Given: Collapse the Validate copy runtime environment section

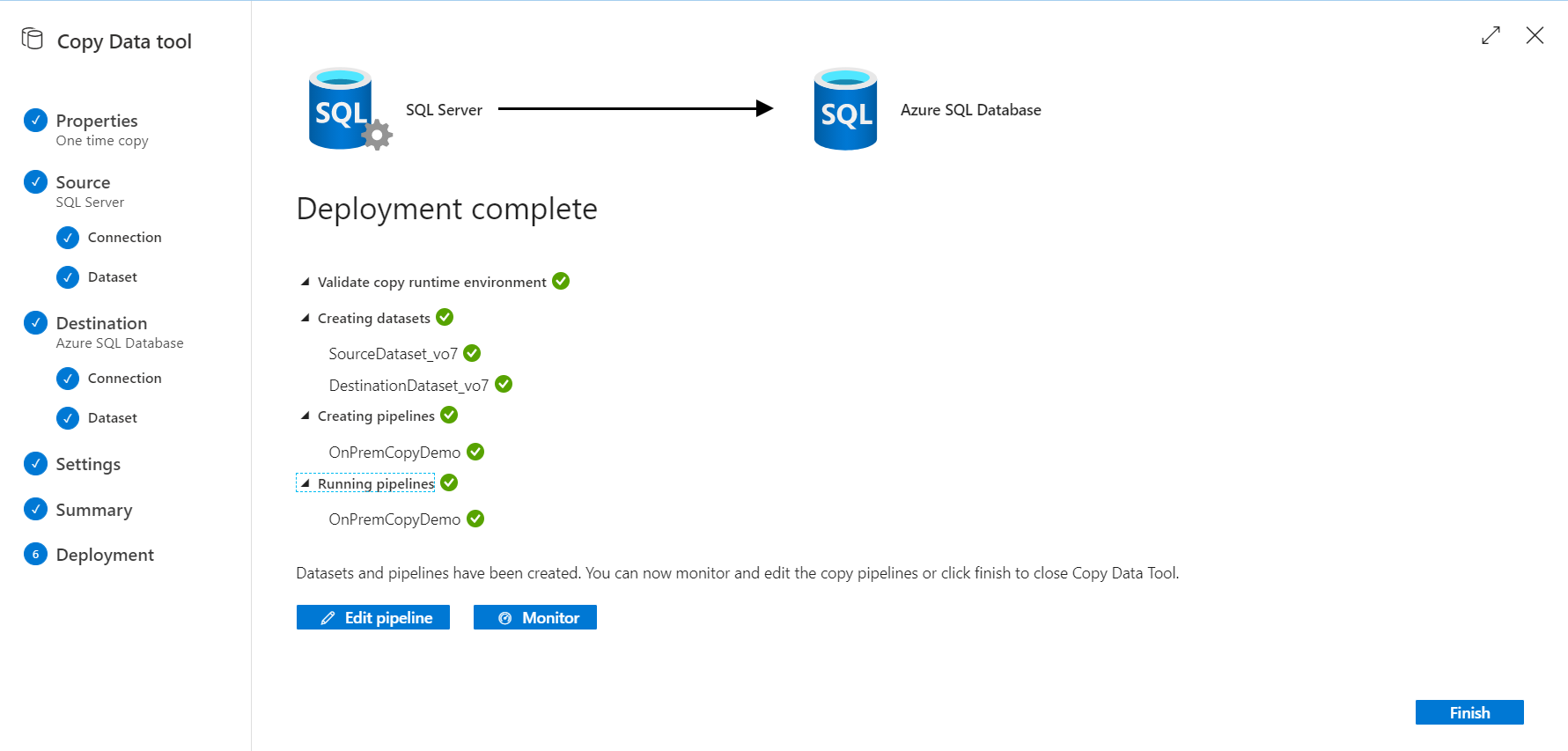Looking at the screenshot, I should [x=306, y=282].
